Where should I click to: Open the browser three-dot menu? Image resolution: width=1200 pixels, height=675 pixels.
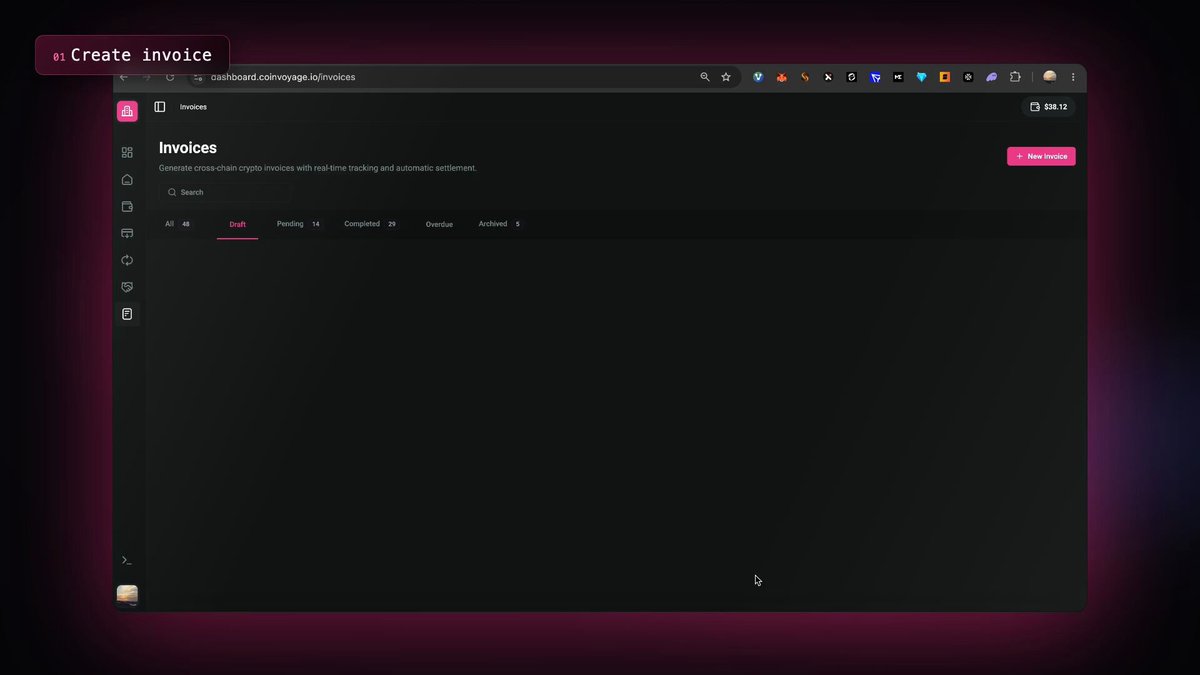tap(1073, 77)
